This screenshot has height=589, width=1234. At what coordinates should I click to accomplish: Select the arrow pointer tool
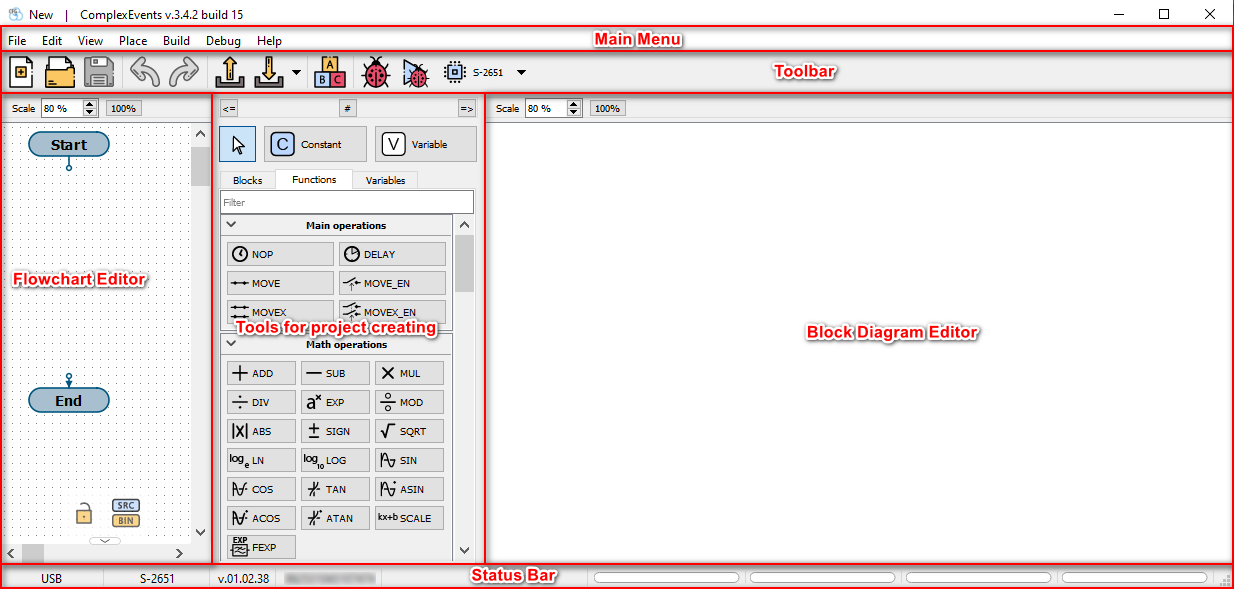click(237, 144)
